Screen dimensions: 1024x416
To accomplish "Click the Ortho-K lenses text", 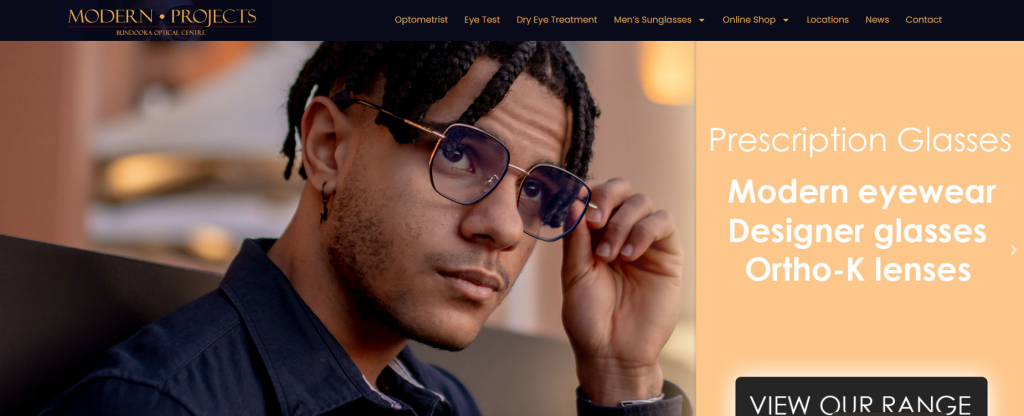I will (857, 269).
